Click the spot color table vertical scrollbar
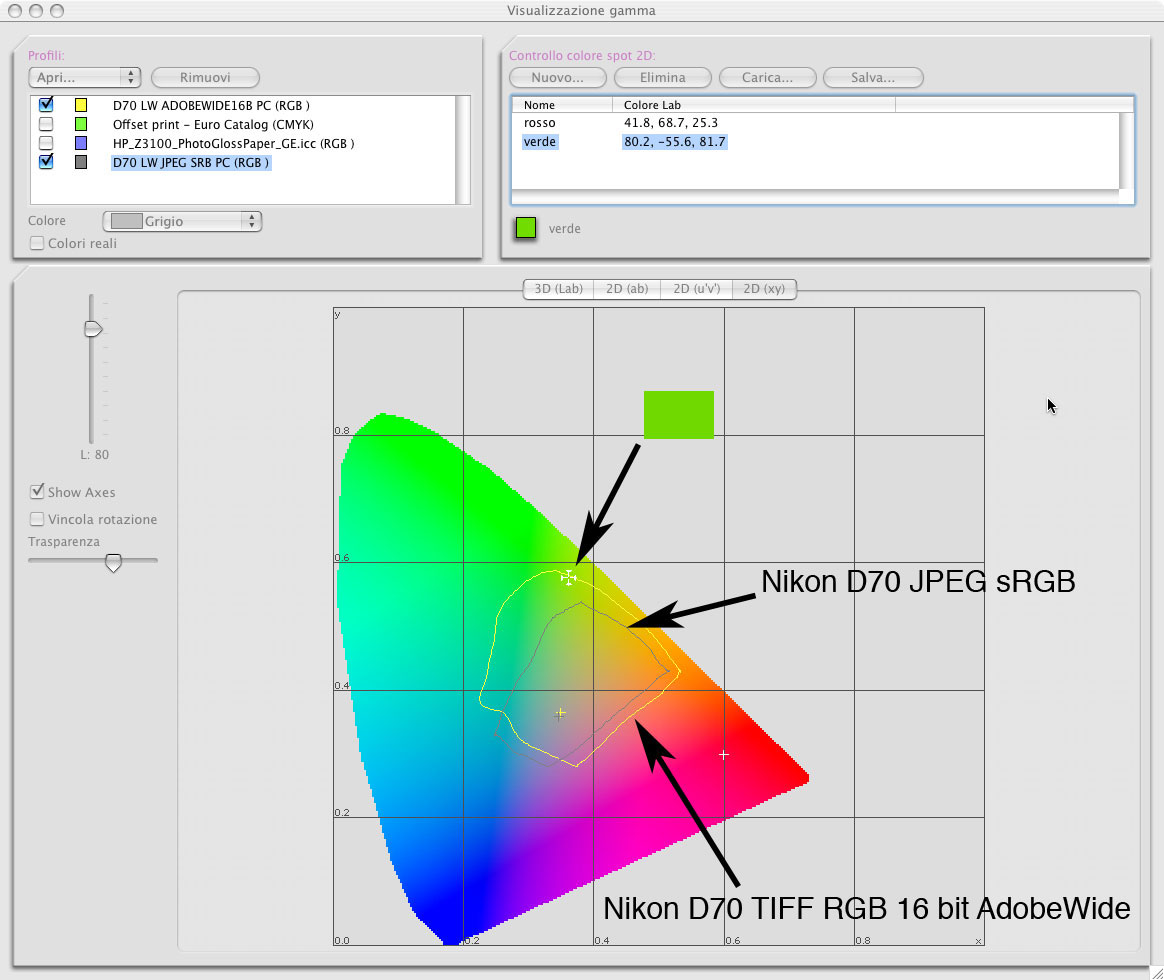 pos(1127,151)
